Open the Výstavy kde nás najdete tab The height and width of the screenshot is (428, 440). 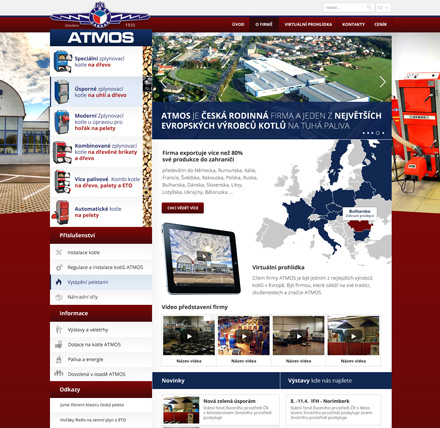pyautogui.click(x=336, y=381)
